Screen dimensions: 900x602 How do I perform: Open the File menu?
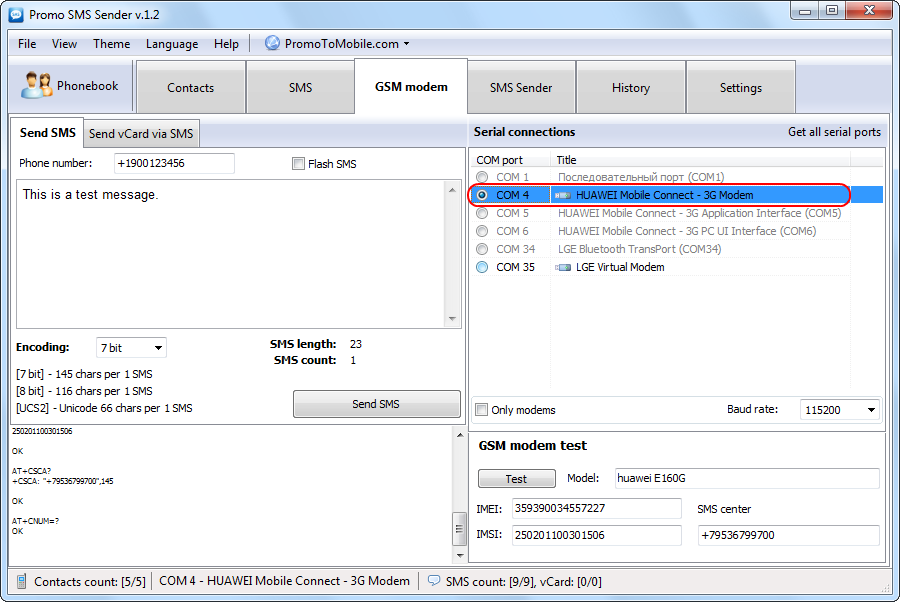(x=27, y=44)
